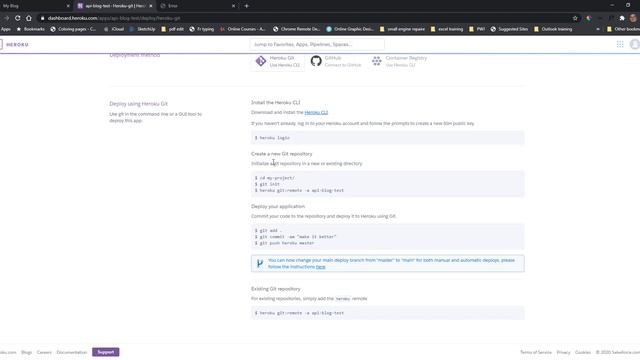Go to browser home page icon
The width and height of the screenshot is (640, 360).
pyautogui.click(x=29, y=18)
